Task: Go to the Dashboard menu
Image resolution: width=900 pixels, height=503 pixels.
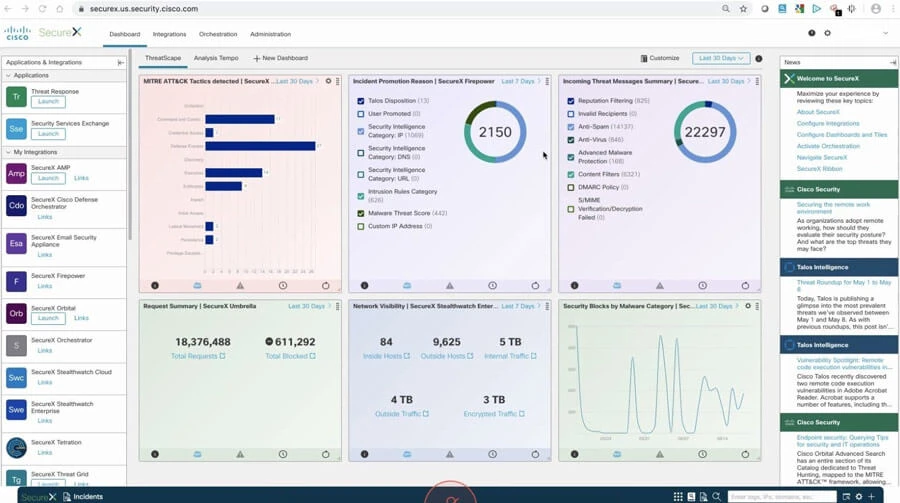Action: (125, 34)
